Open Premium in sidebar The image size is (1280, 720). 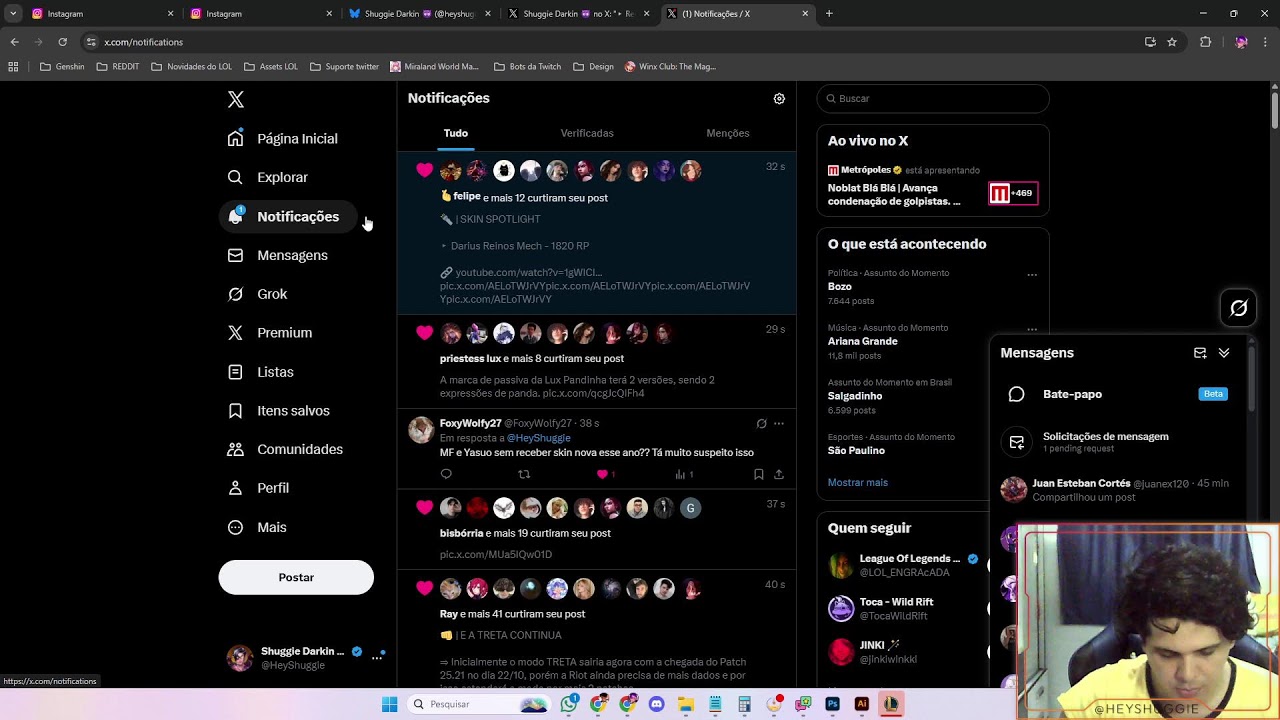point(270,333)
